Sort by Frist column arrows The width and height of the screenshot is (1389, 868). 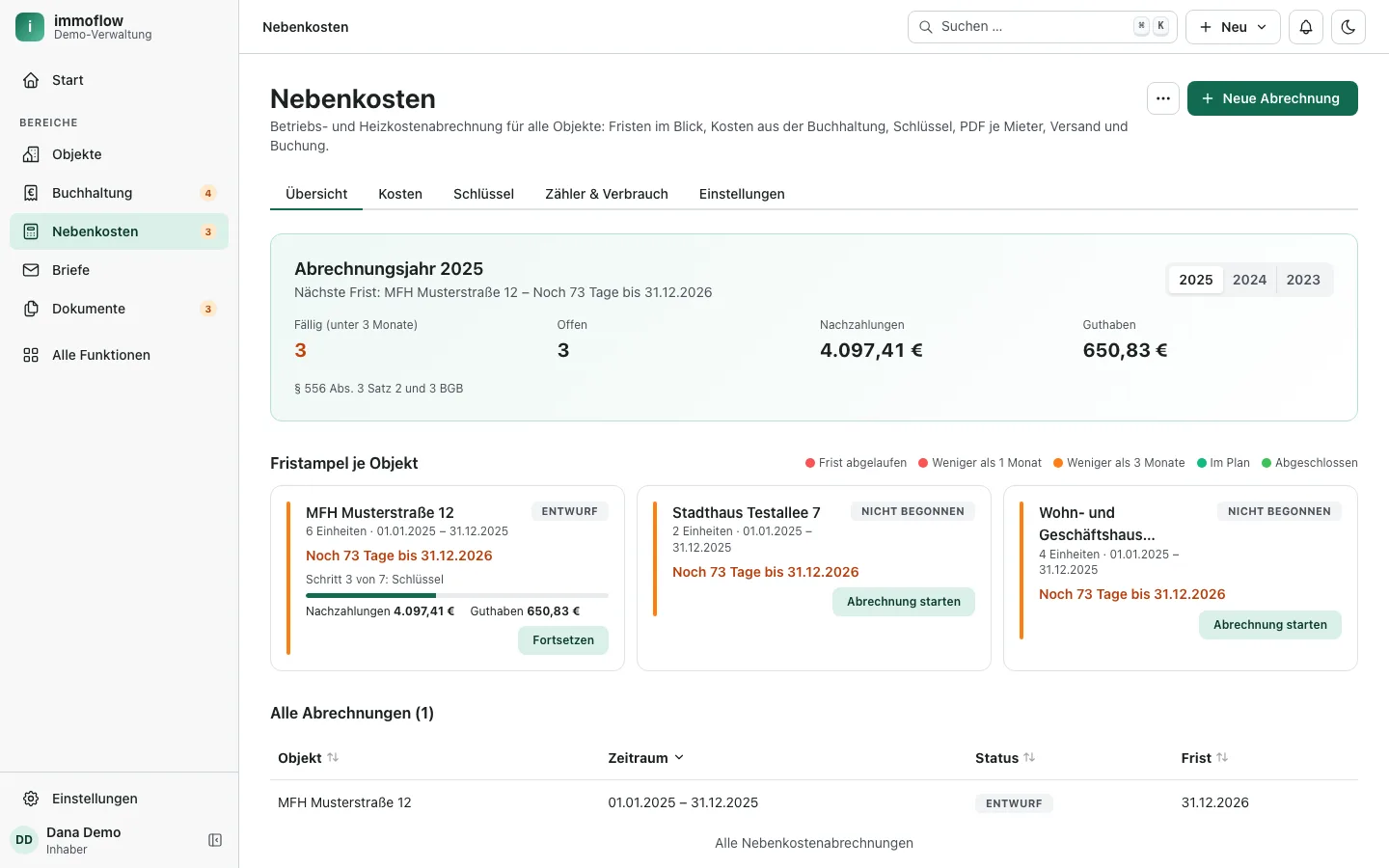click(x=1222, y=758)
